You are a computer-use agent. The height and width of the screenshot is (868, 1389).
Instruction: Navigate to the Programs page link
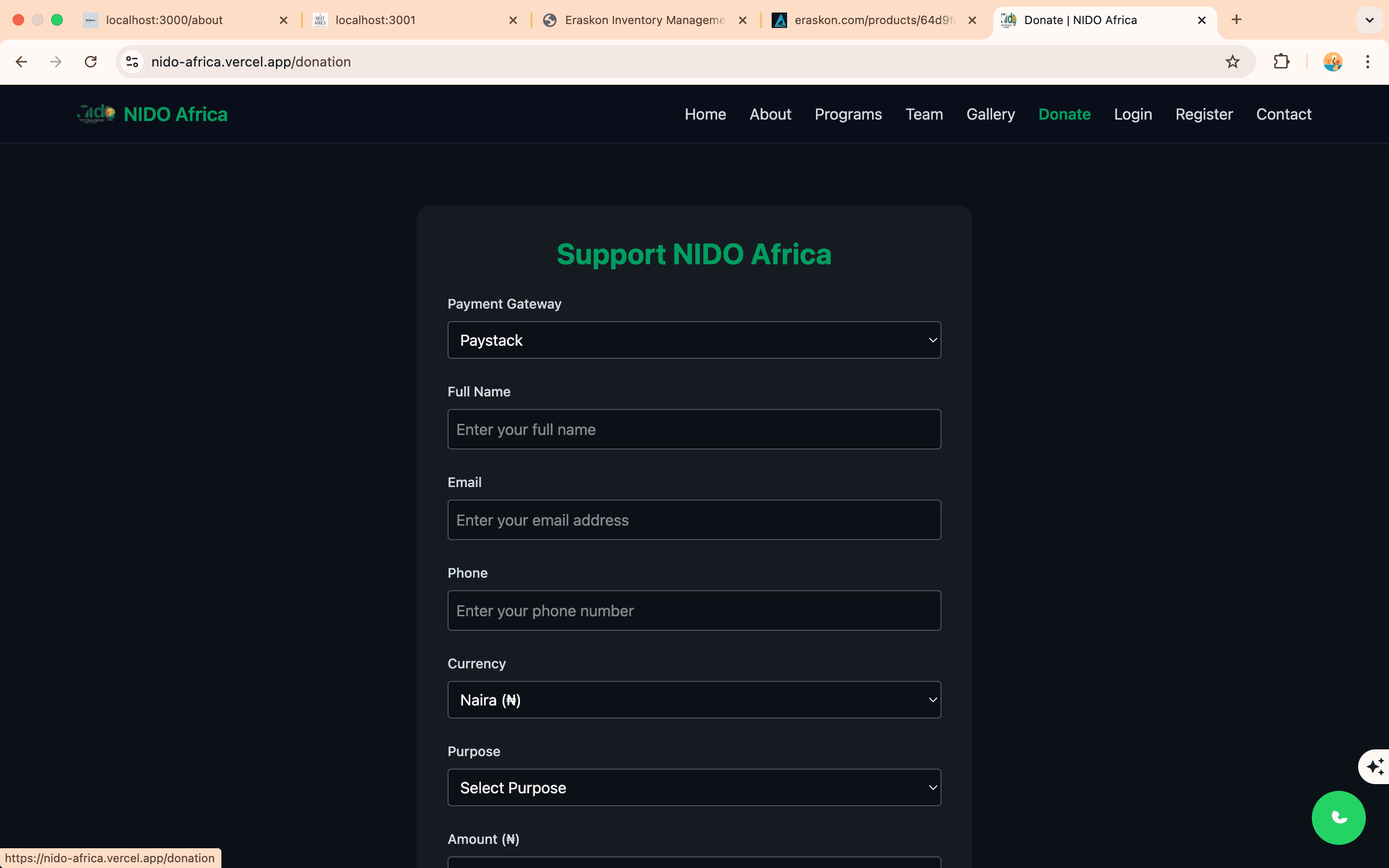848,114
